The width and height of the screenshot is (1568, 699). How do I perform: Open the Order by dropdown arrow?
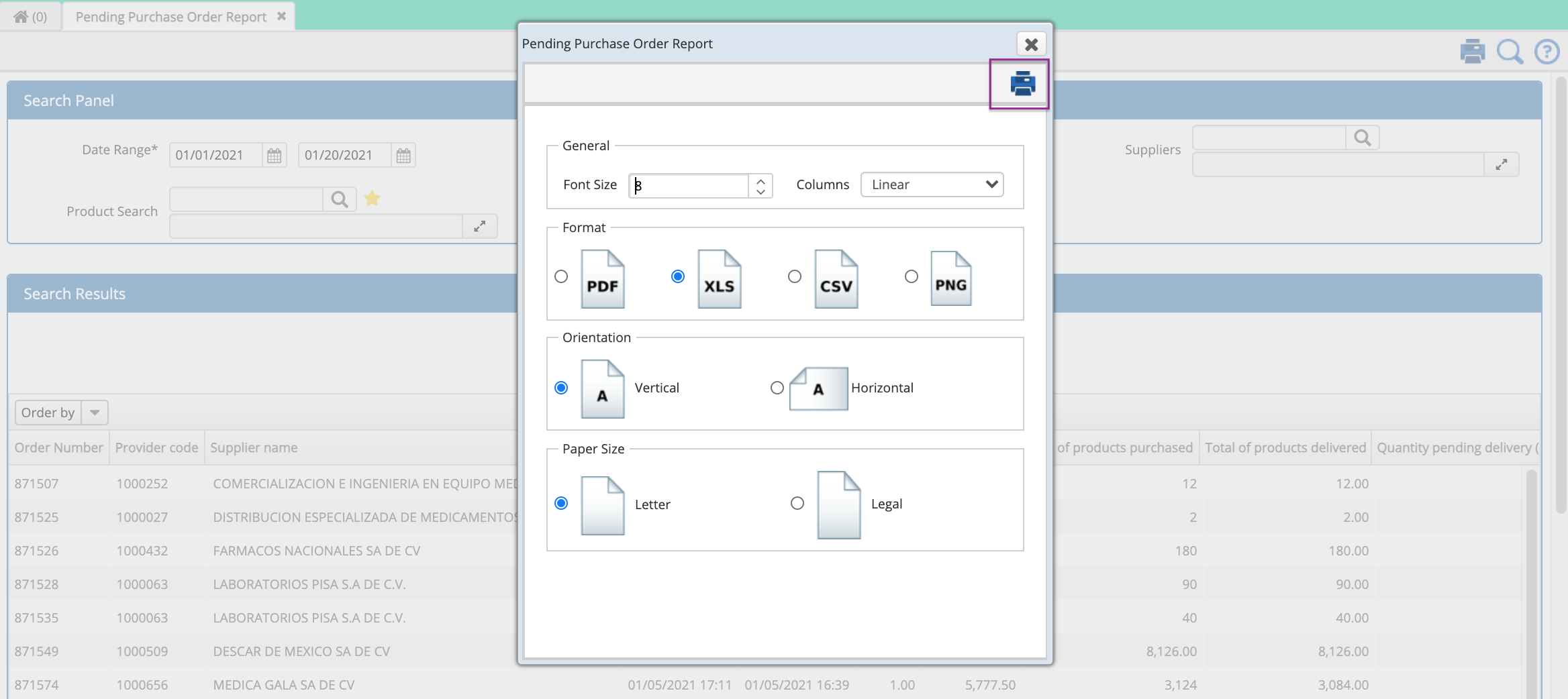point(95,412)
